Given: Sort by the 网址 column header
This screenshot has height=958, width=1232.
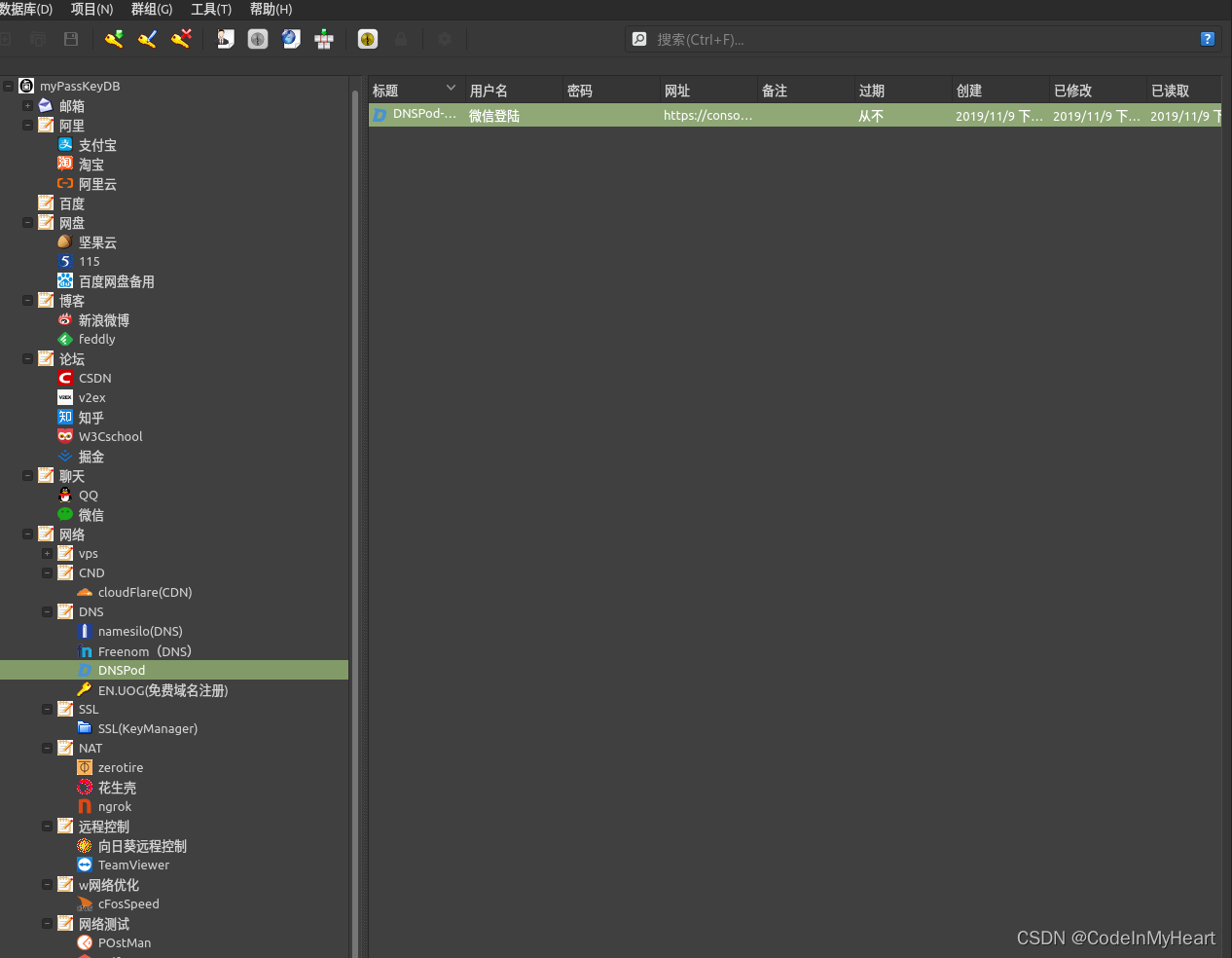Looking at the screenshot, I should click(708, 91).
